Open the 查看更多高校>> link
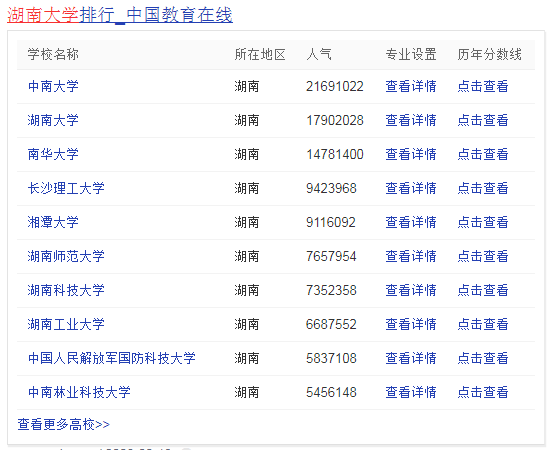 tap(64, 424)
